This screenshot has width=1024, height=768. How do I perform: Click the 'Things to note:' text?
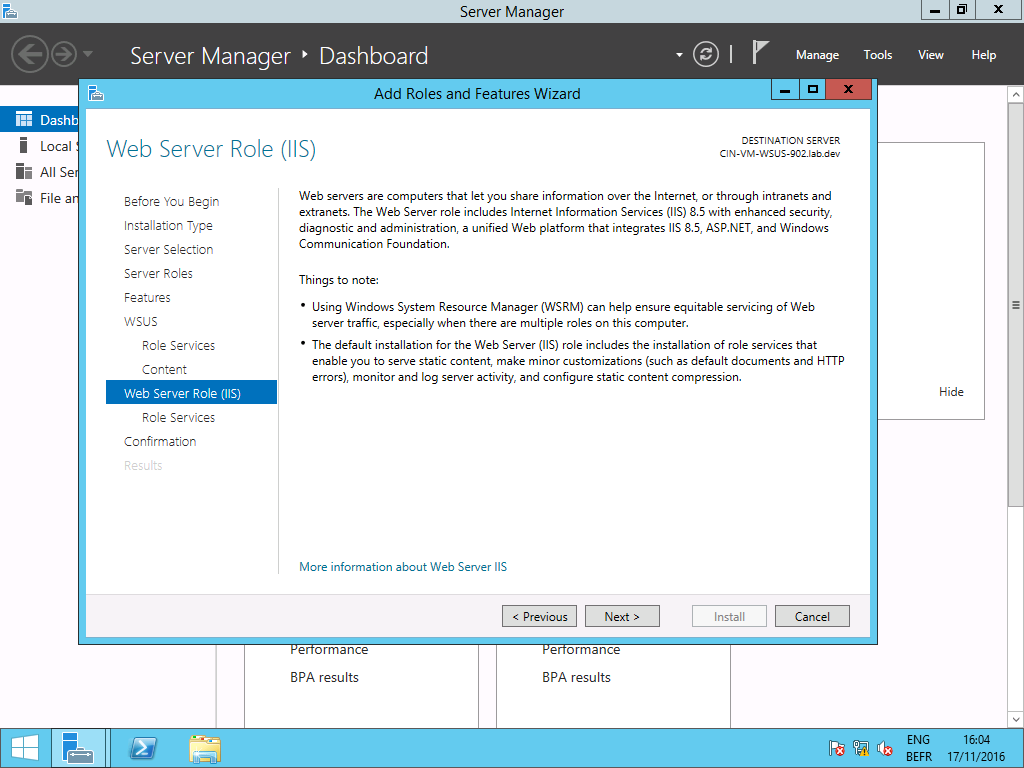[339, 280]
